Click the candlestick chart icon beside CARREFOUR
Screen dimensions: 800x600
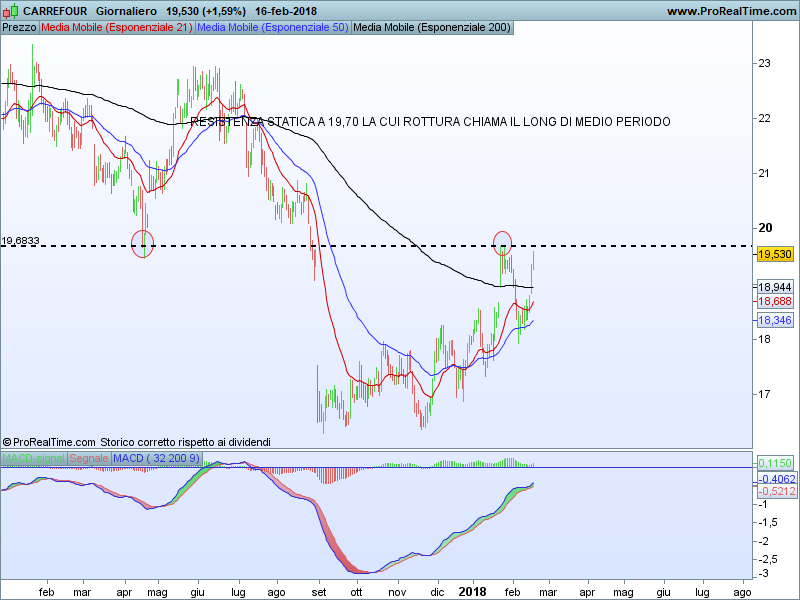tap(10, 11)
